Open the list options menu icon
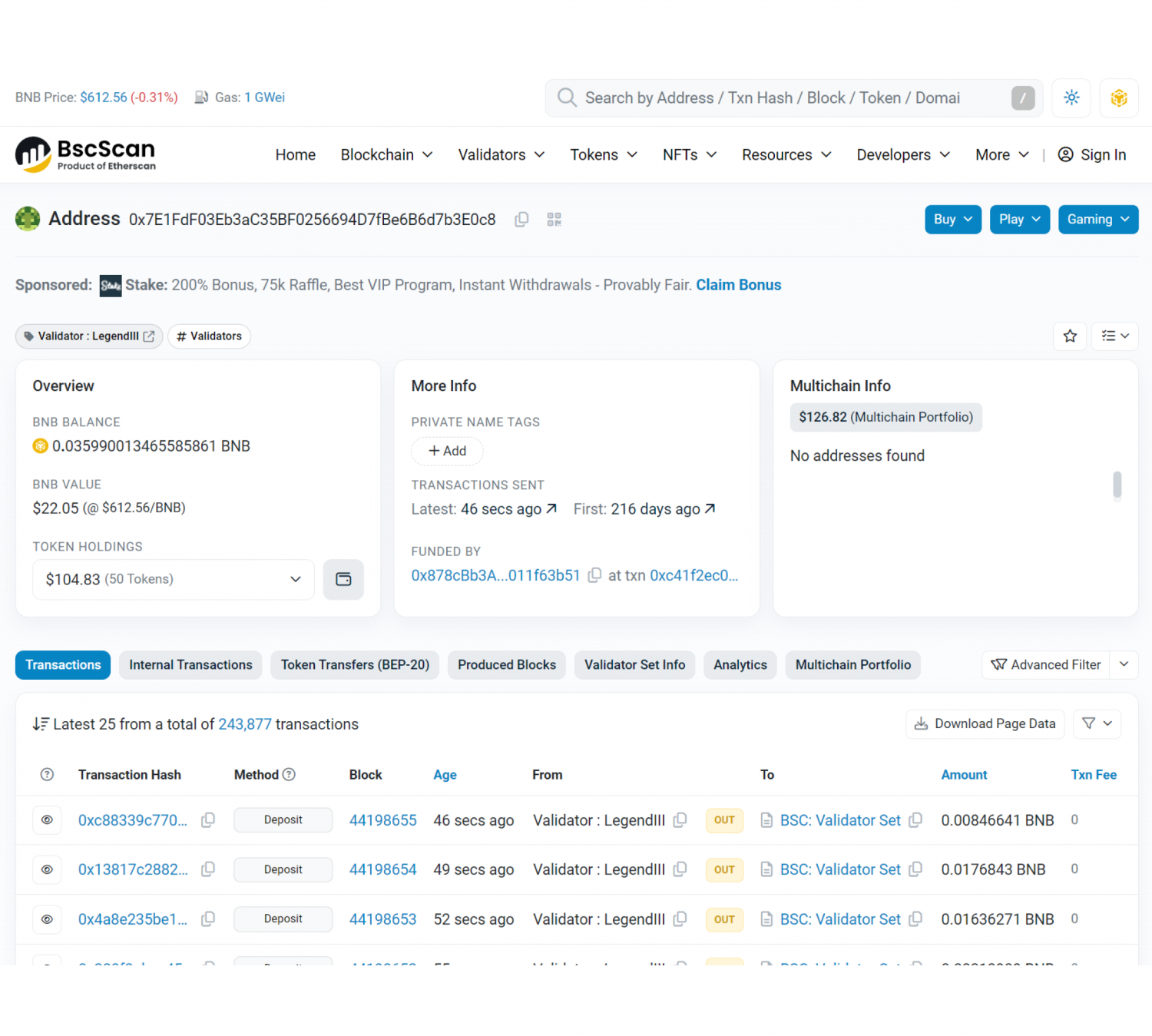This screenshot has height=1036, width=1152. pos(1115,336)
